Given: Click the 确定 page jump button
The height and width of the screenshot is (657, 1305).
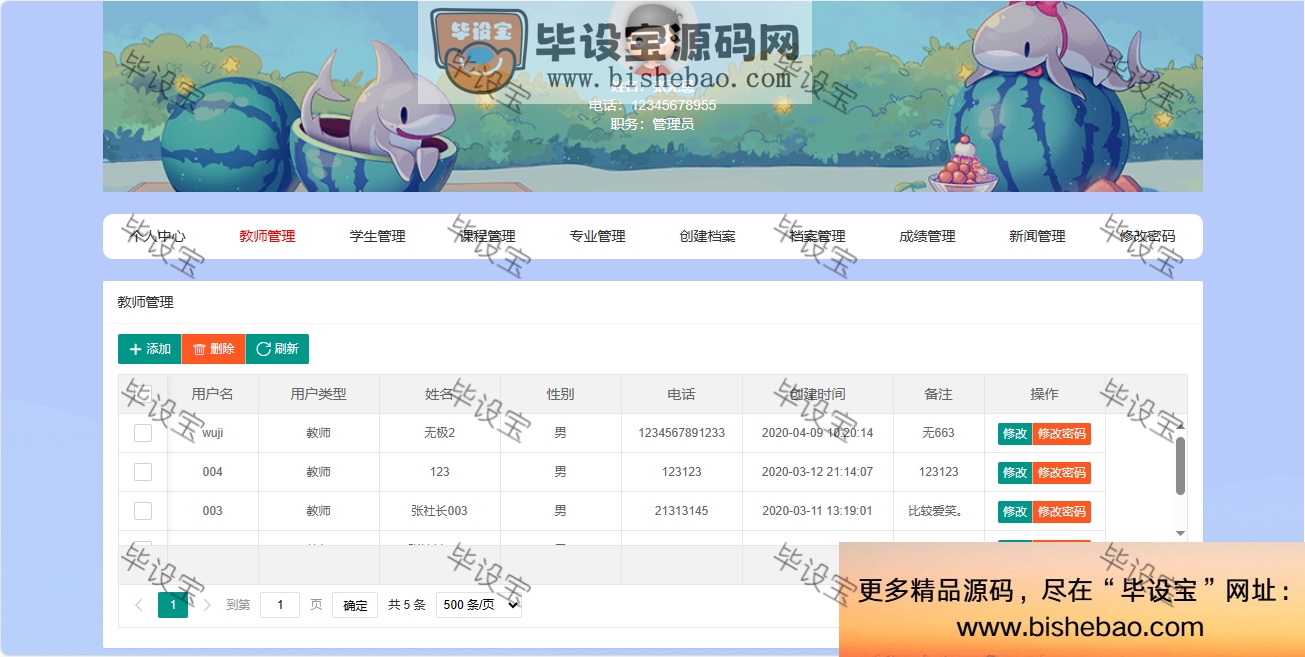Looking at the screenshot, I should pos(355,605).
